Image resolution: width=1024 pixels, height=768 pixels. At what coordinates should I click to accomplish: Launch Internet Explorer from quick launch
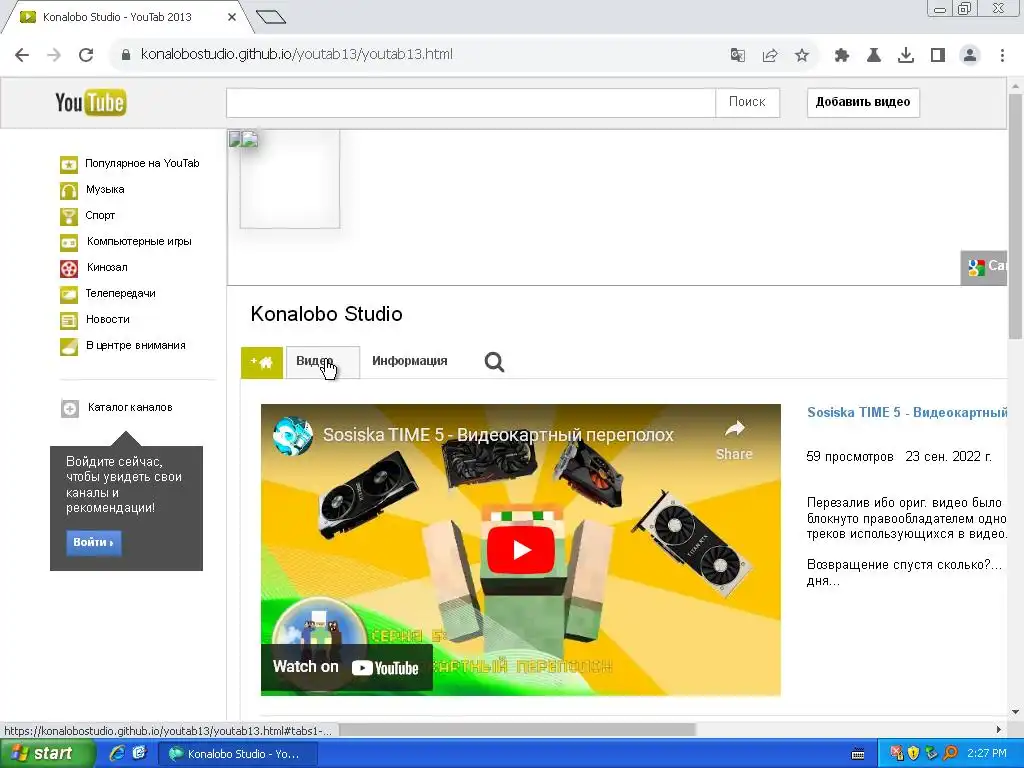[x=118, y=753]
